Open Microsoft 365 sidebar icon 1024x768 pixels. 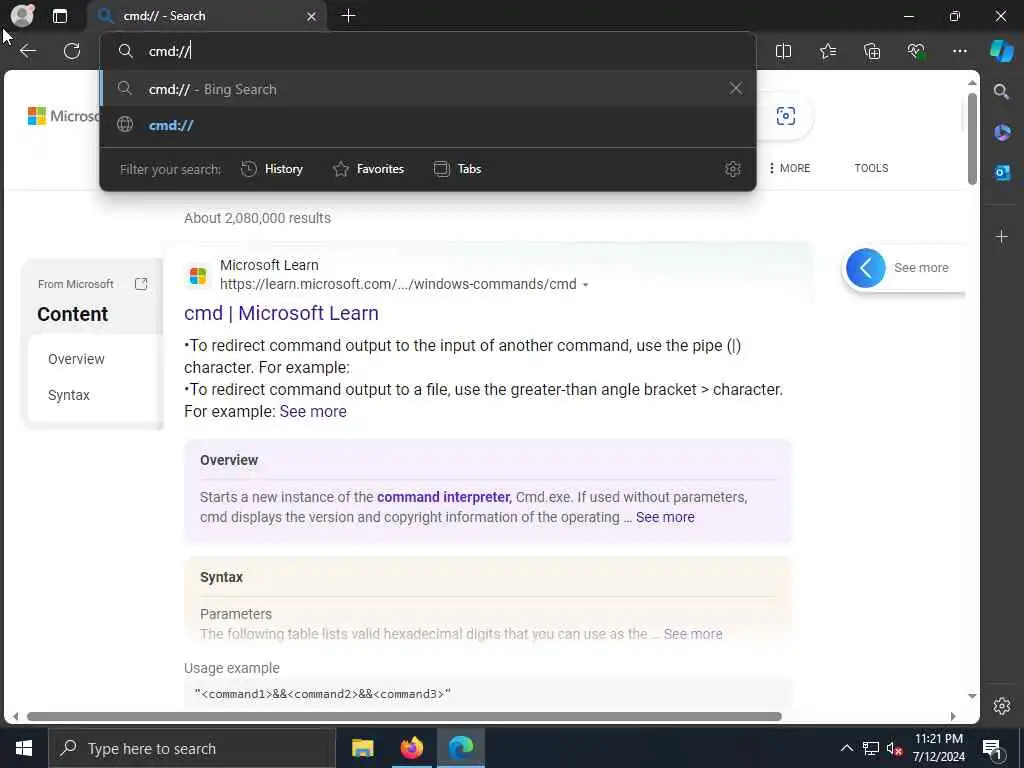1002,132
